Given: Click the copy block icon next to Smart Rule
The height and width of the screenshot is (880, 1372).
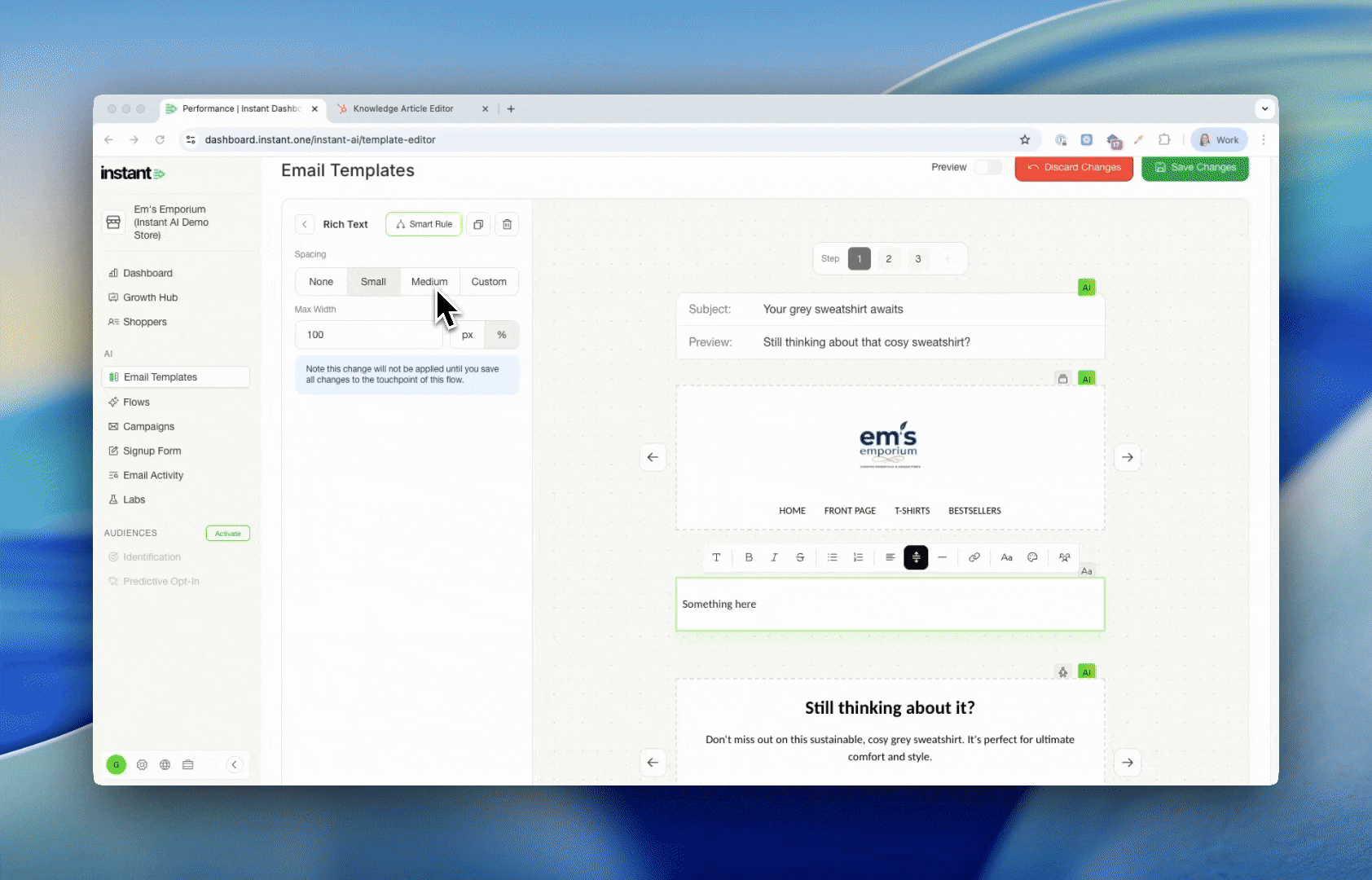Looking at the screenshot, I should tap(478, 224).
